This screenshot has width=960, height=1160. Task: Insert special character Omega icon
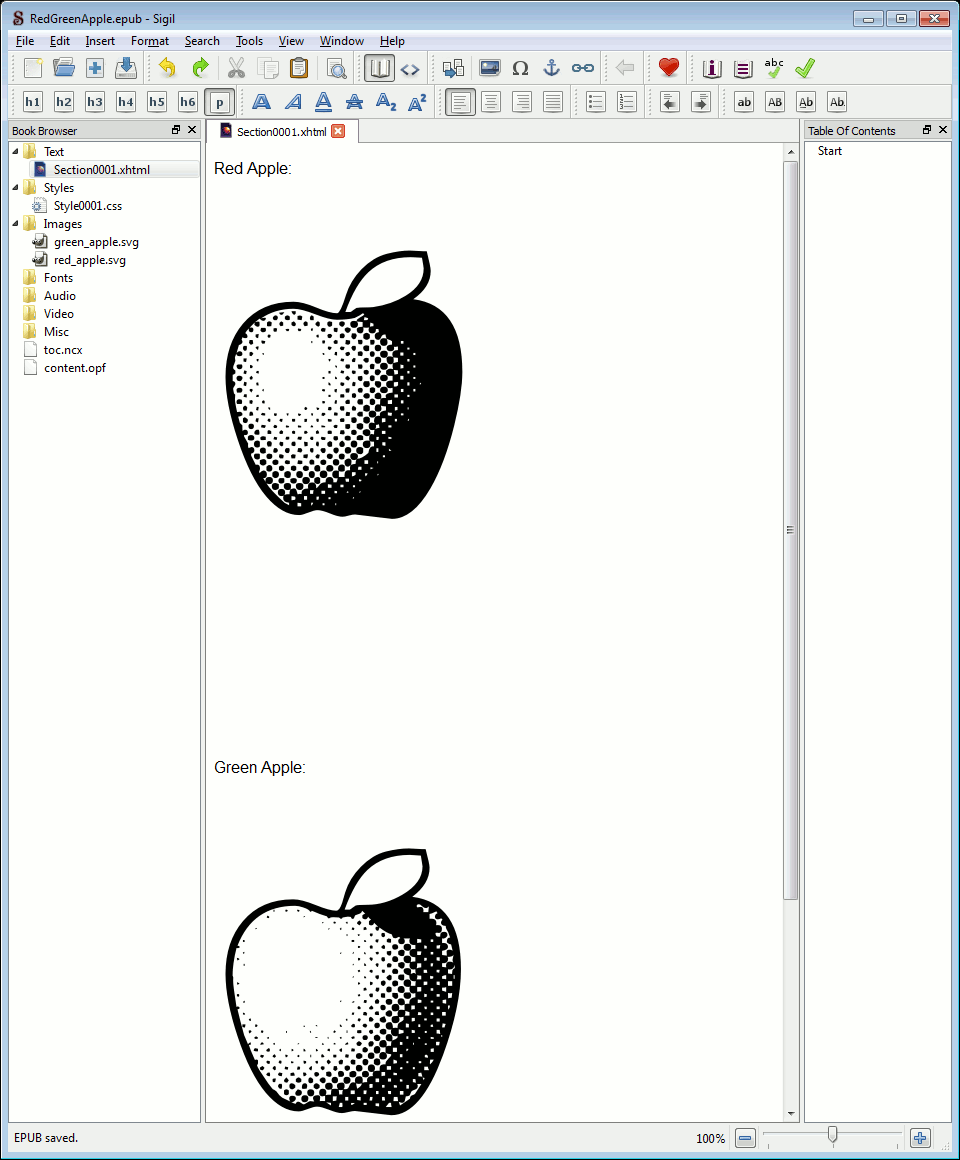tap(521, 68)
